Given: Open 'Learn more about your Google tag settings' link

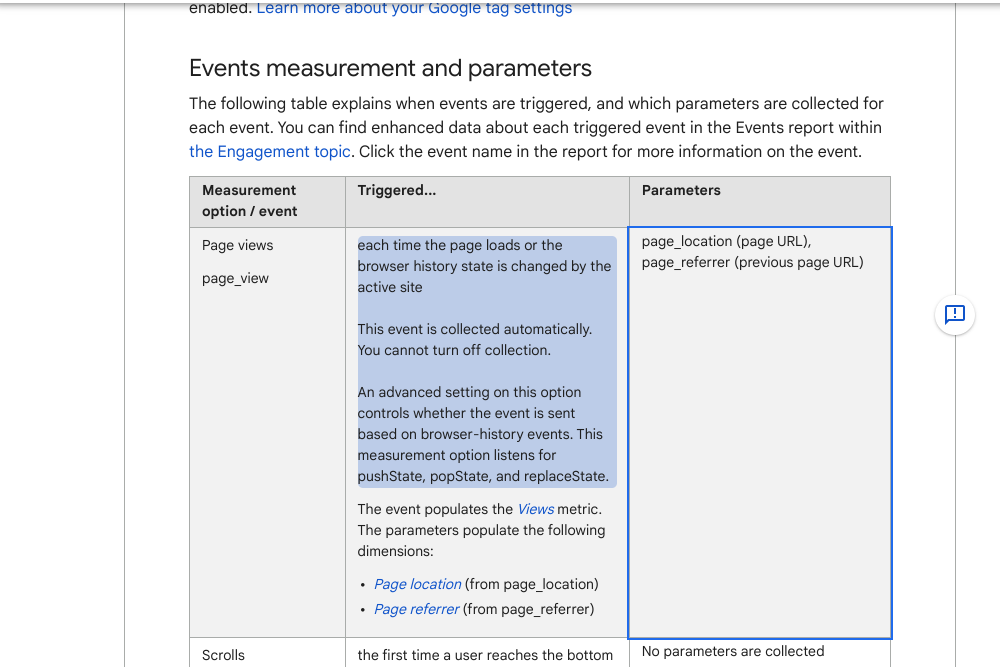Looking at the screenshot, I should [x=414, y=8].
